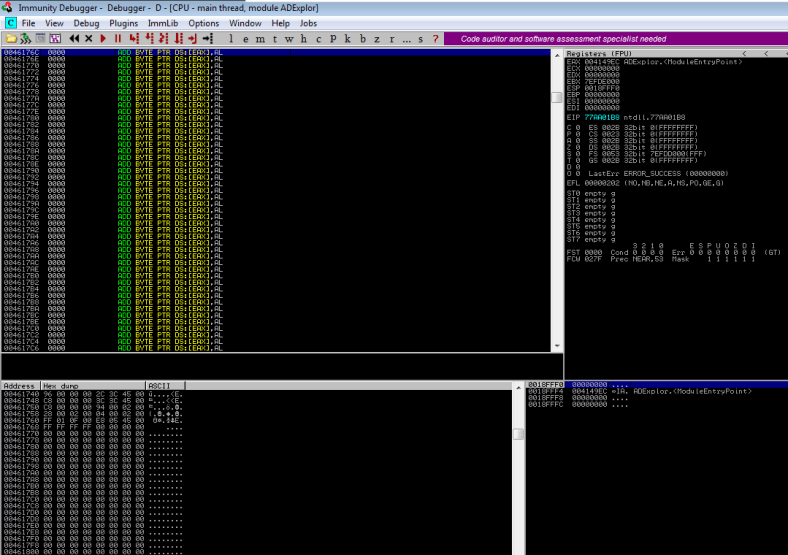
Task: Show Breakpoints window with 'b' button
Action: tap(361, 38)
